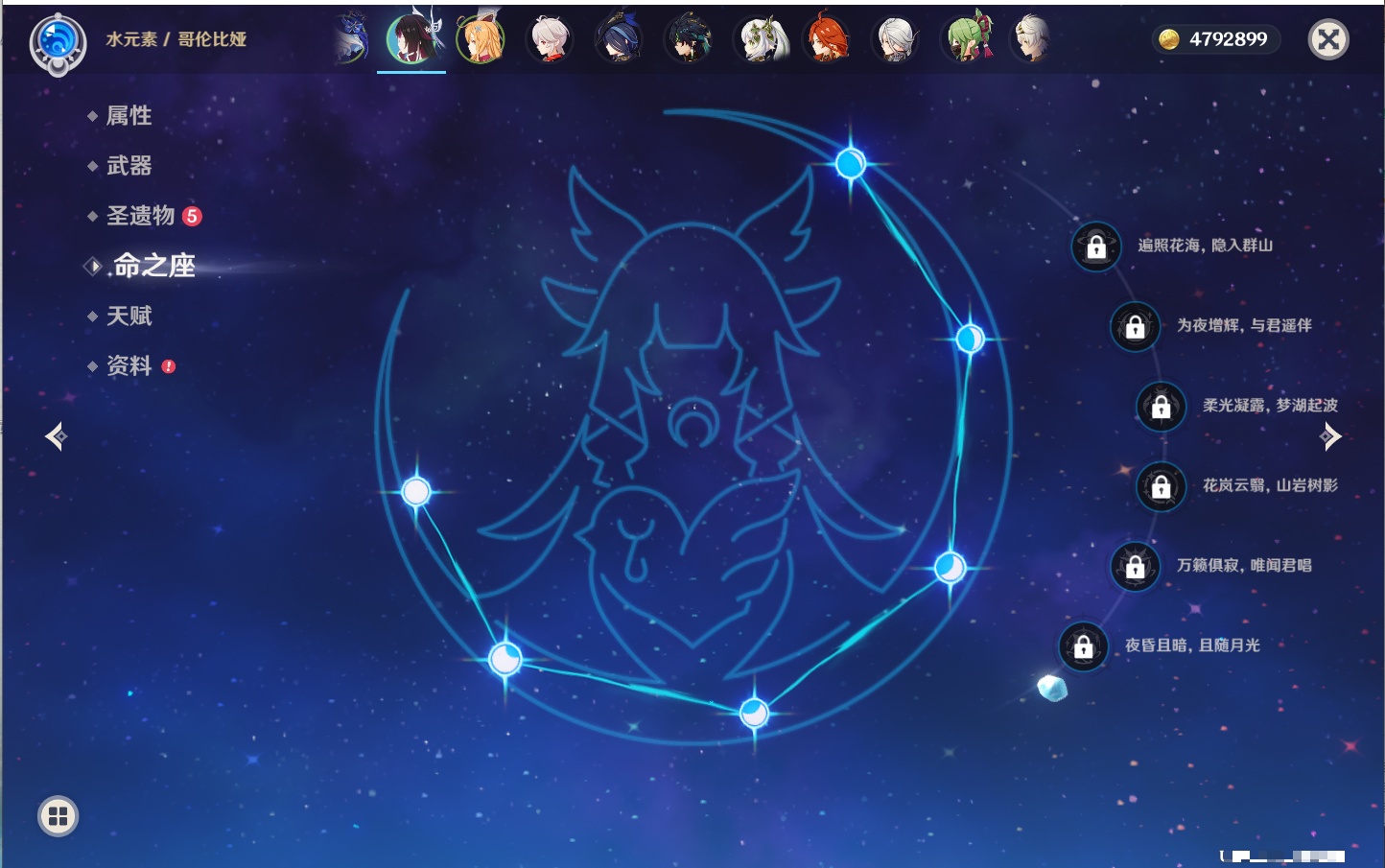Click the leftmost star node of the constellation
The height and width of the screenshot is (868, 1385).
(415, 492)
